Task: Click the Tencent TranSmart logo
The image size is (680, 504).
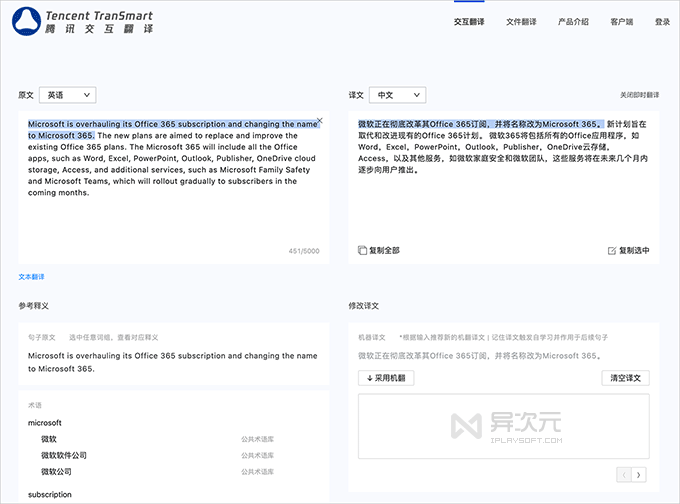Action: point(82,21)
